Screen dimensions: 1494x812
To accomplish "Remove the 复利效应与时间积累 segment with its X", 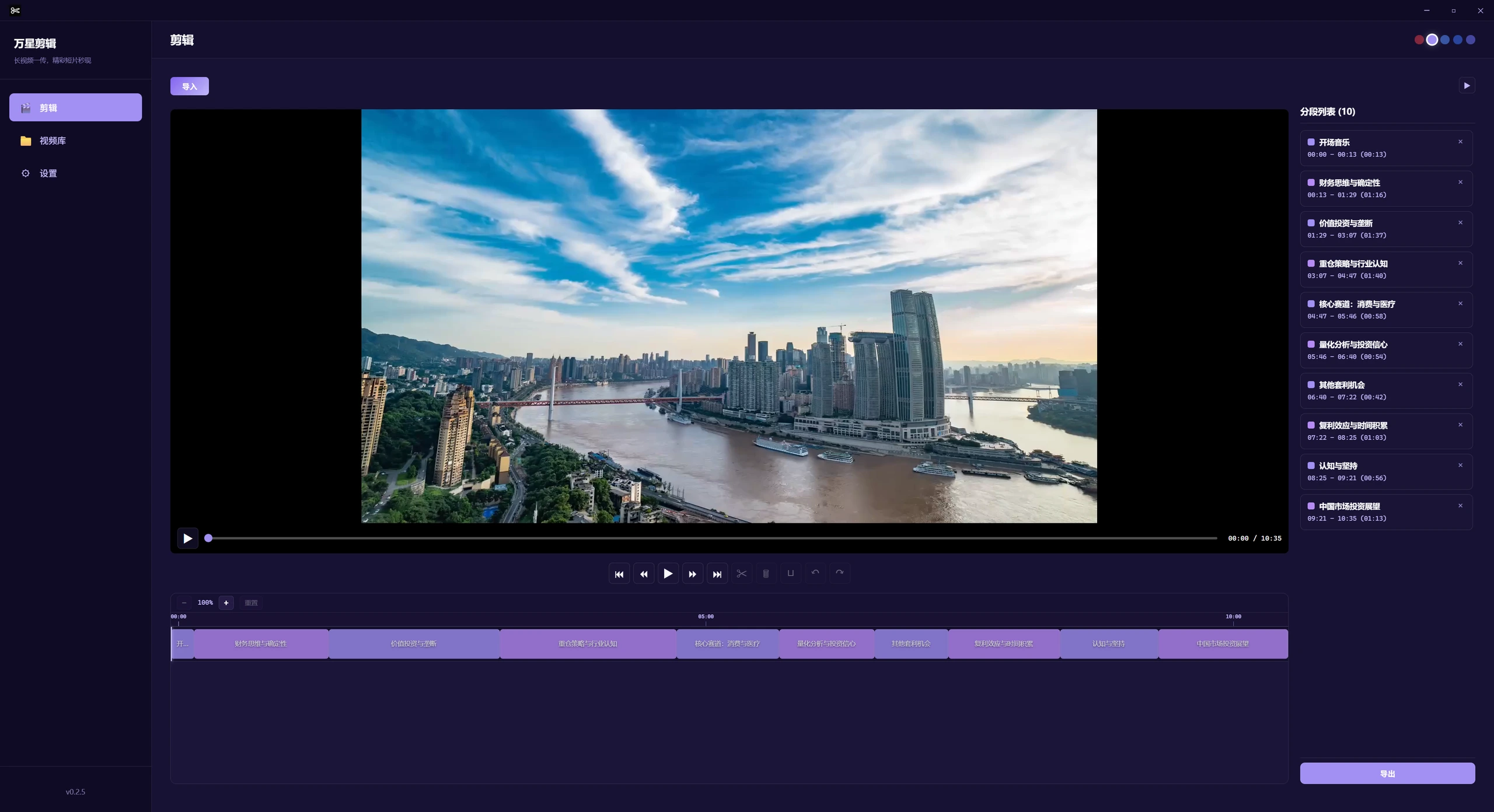I will 1461,425.
